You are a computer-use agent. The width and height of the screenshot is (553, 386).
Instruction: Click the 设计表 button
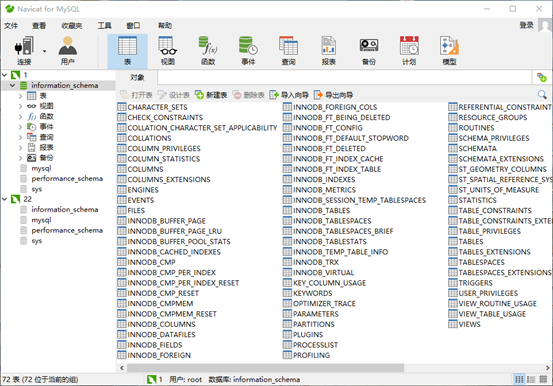click(174, 95)
